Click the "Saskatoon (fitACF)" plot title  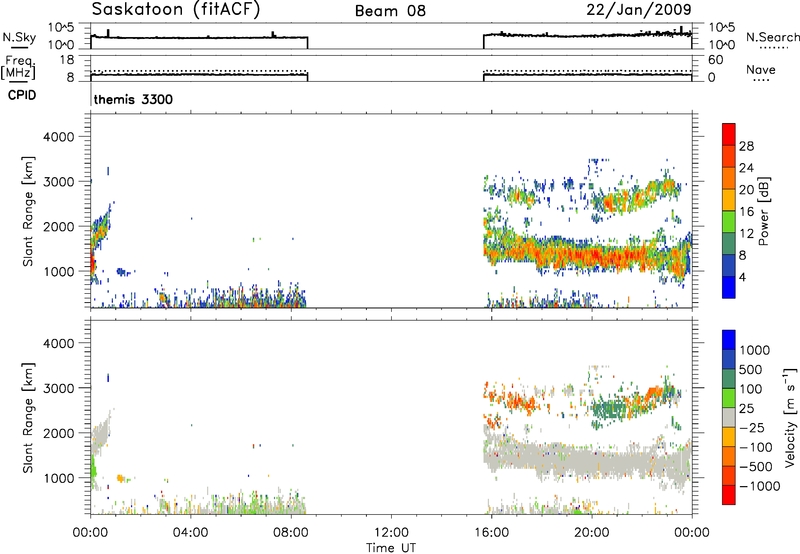tap(176, 9)
